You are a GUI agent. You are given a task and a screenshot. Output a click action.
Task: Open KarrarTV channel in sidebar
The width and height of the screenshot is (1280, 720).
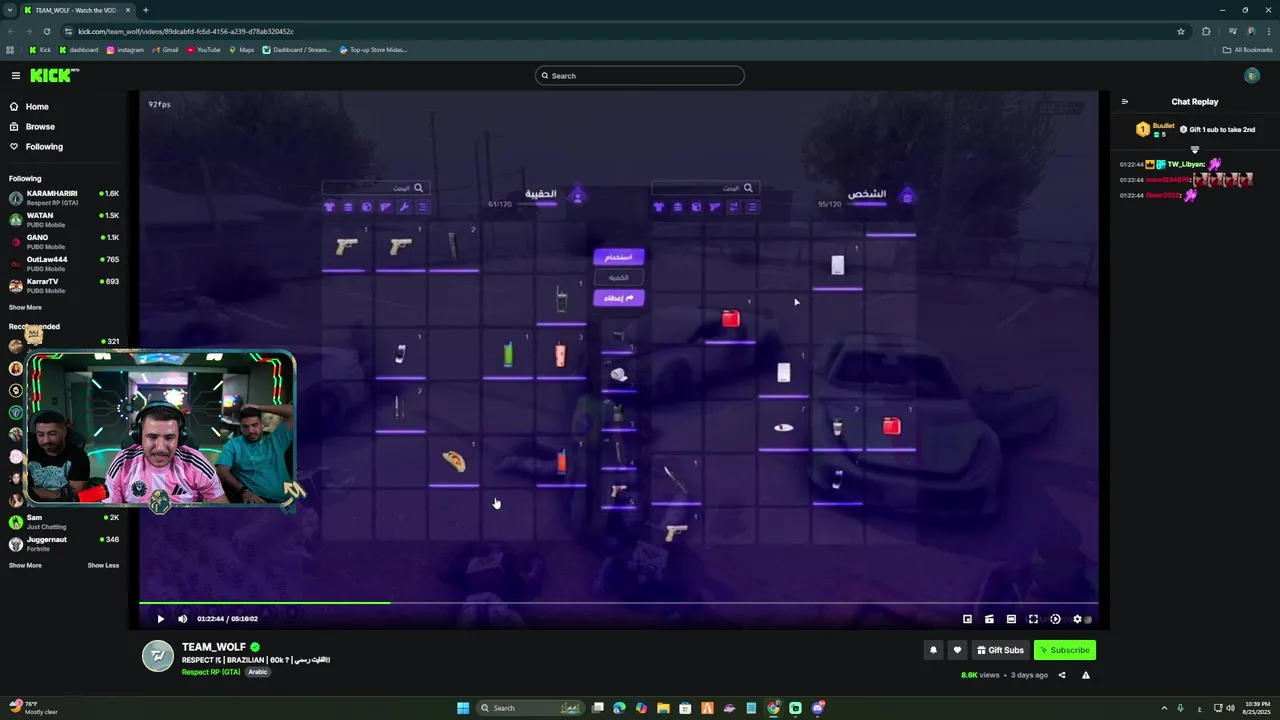[64, 285]
